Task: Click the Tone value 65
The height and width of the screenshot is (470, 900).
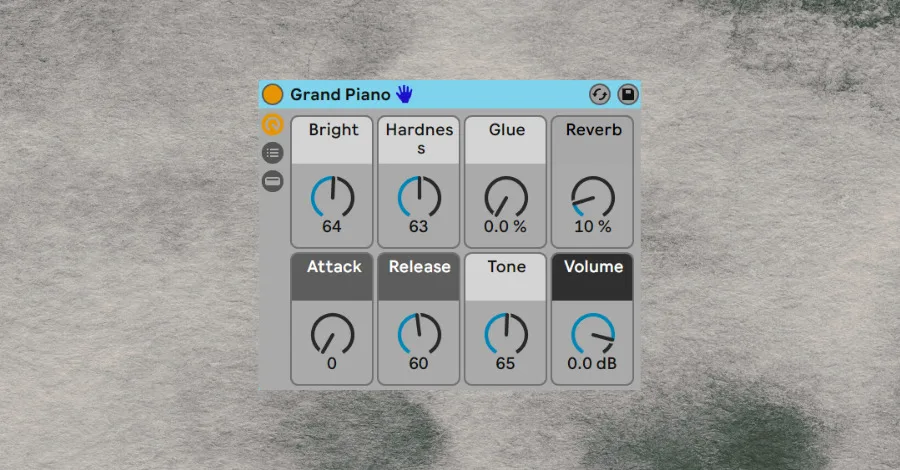Action: click(x=505, y=363)
